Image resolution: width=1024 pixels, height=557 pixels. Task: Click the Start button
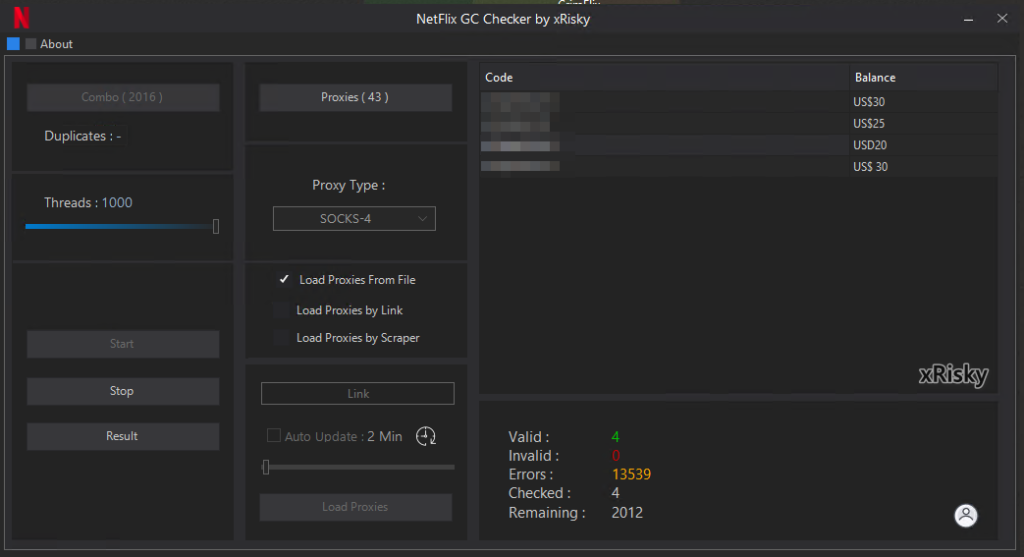123,344
